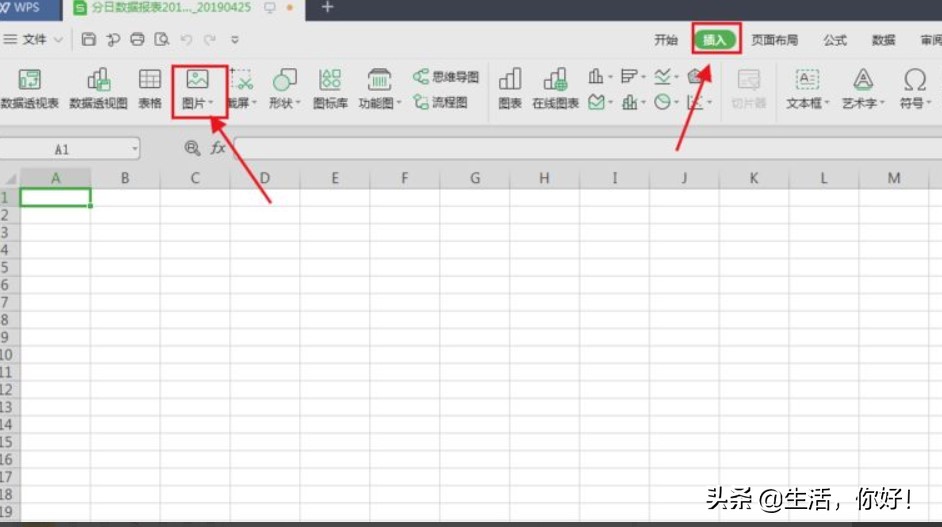
Task: Click the Save icon in quick toolbar
Action: [x=89, y=40]
